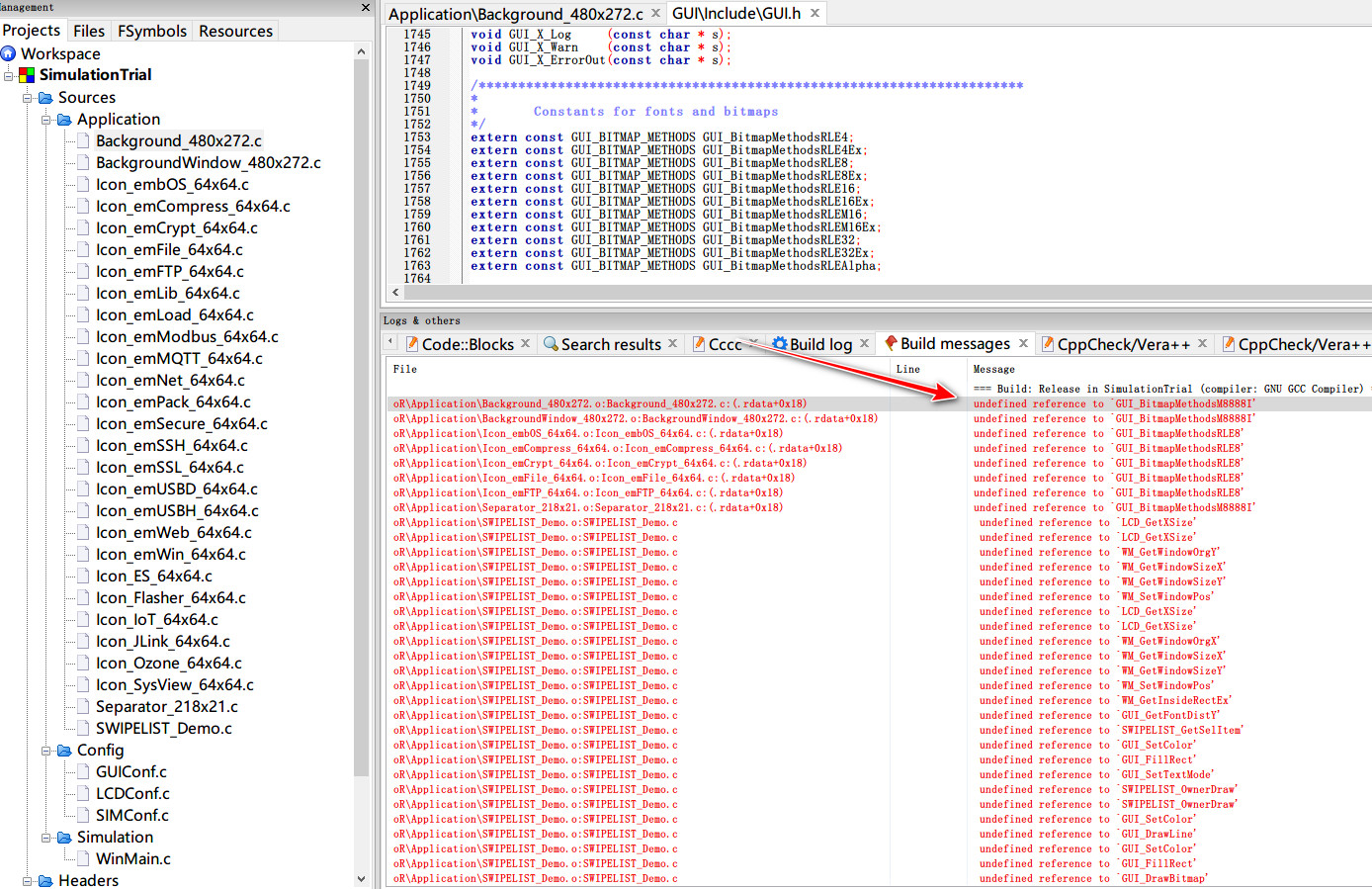The width and height of the screenshot is (1372, 889).
Task: Open SWIPELIST_Demo.c in the project tree
Action: tap(163, 729)
